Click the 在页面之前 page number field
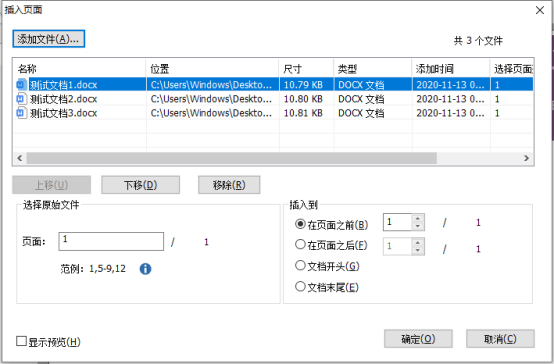The height and width of the screenshot is (364, 554). pos(397,222)
